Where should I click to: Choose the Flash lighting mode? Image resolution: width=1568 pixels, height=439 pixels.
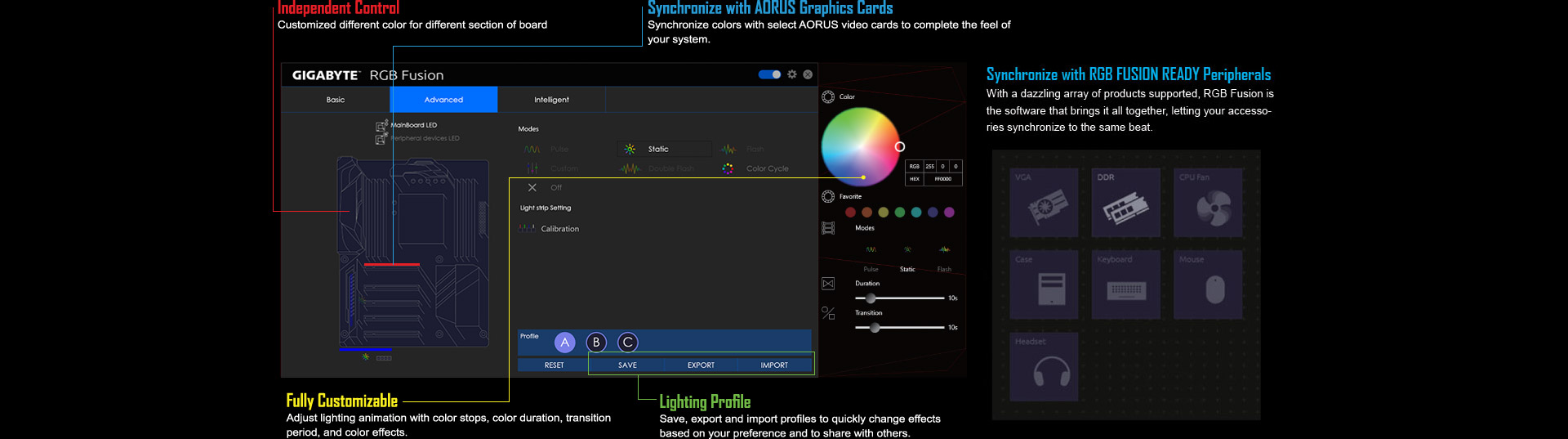[x=742, y=150]
